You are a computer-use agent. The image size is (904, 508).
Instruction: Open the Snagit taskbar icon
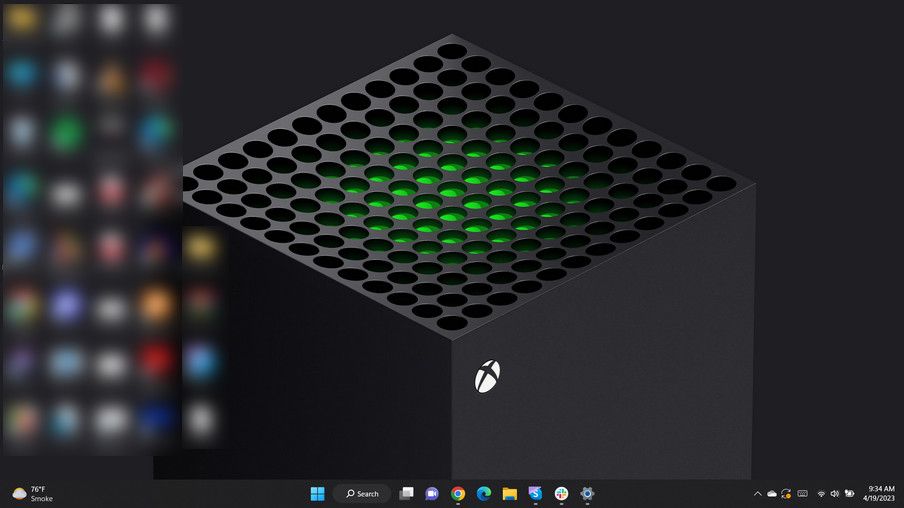point(536,494)
